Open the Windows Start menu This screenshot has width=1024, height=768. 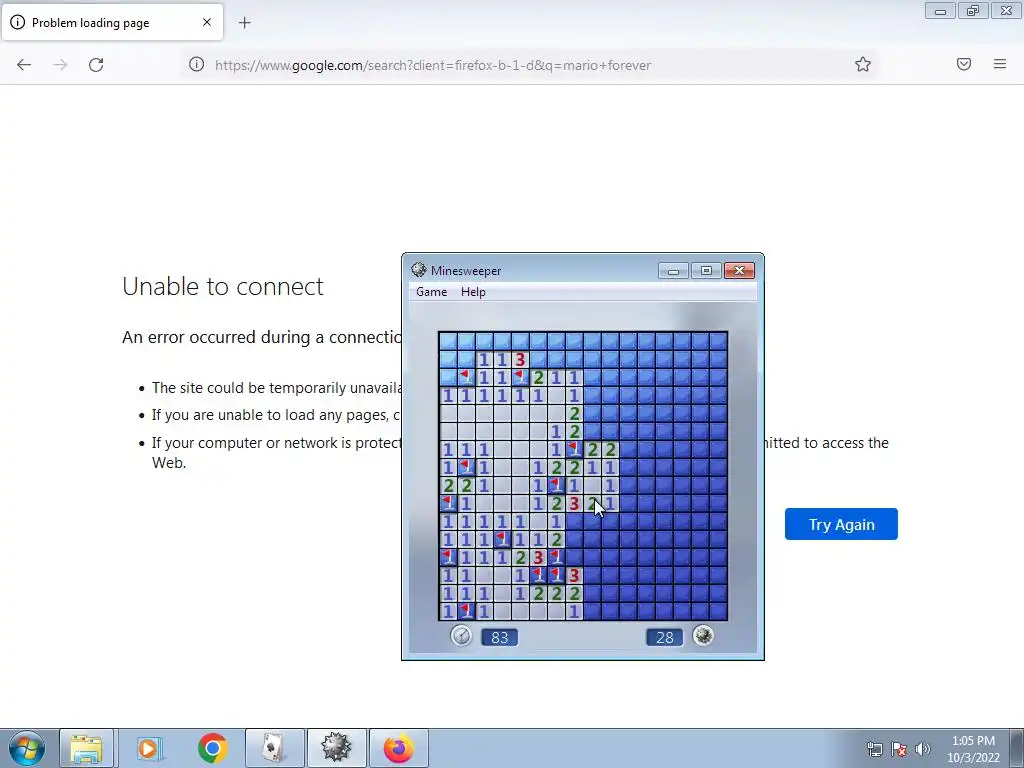[x=27, y=748]
